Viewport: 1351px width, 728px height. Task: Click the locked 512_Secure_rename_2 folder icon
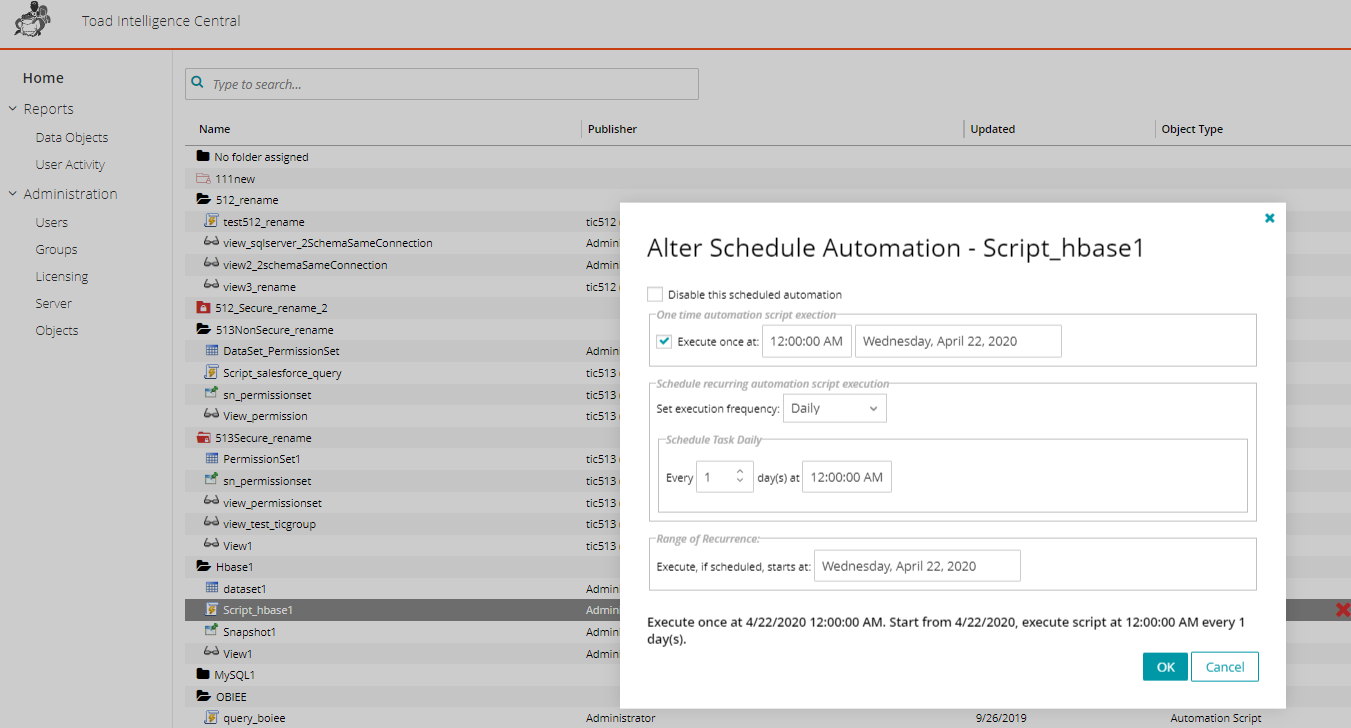[204, 308]
